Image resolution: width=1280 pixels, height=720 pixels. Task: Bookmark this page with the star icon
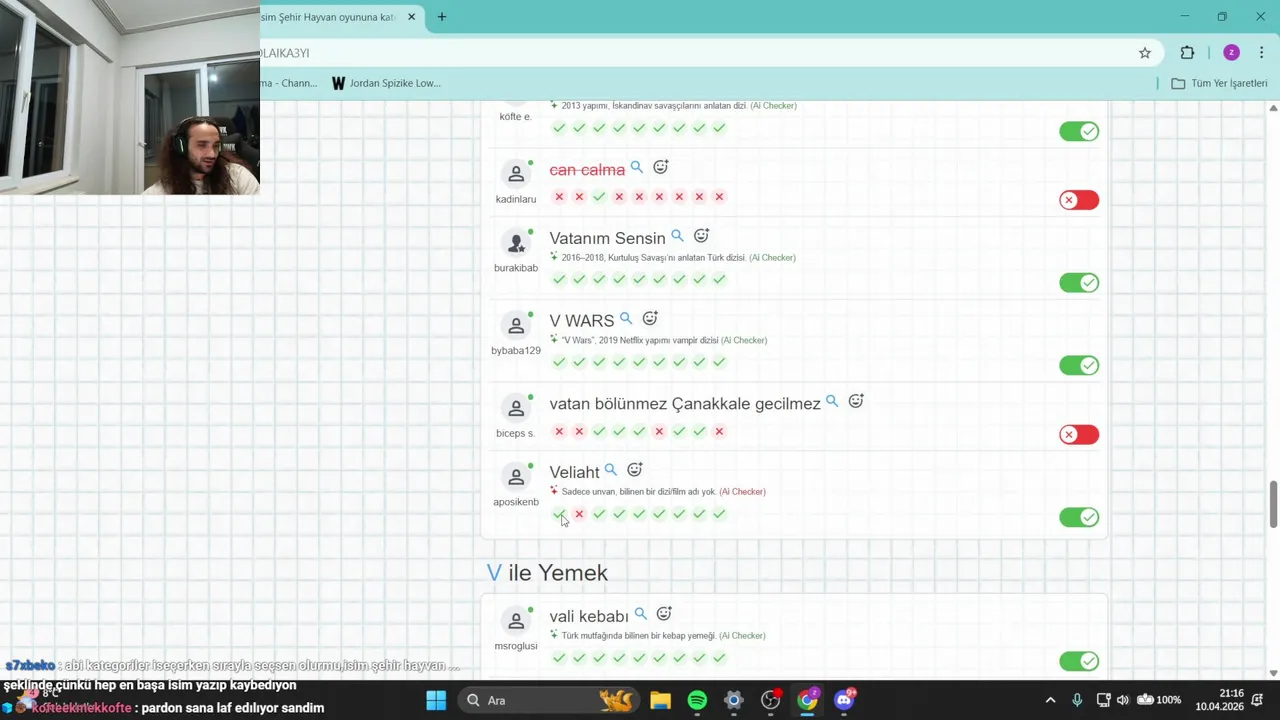[x=1145, y=53]
